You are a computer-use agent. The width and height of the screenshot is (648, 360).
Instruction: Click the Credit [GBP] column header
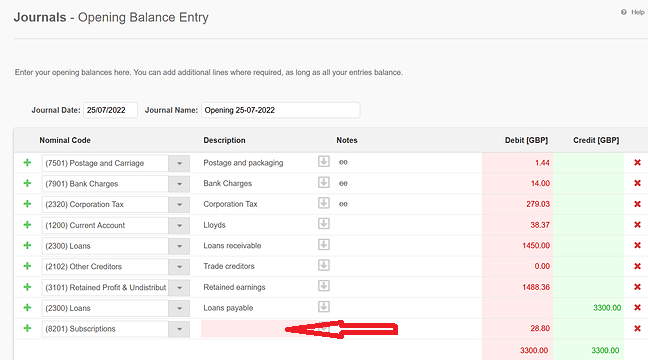coord(596,140)
